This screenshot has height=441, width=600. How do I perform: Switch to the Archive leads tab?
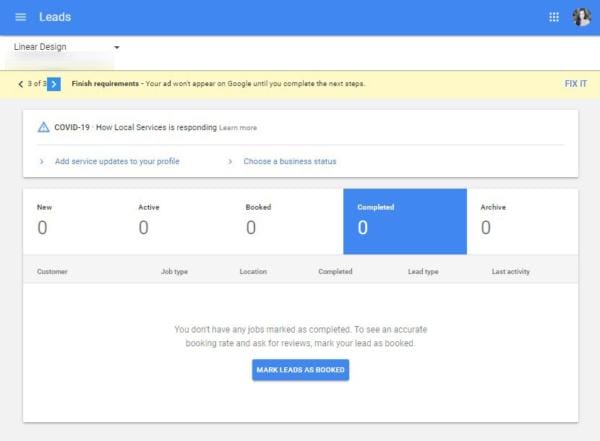[x=522, y=221]
